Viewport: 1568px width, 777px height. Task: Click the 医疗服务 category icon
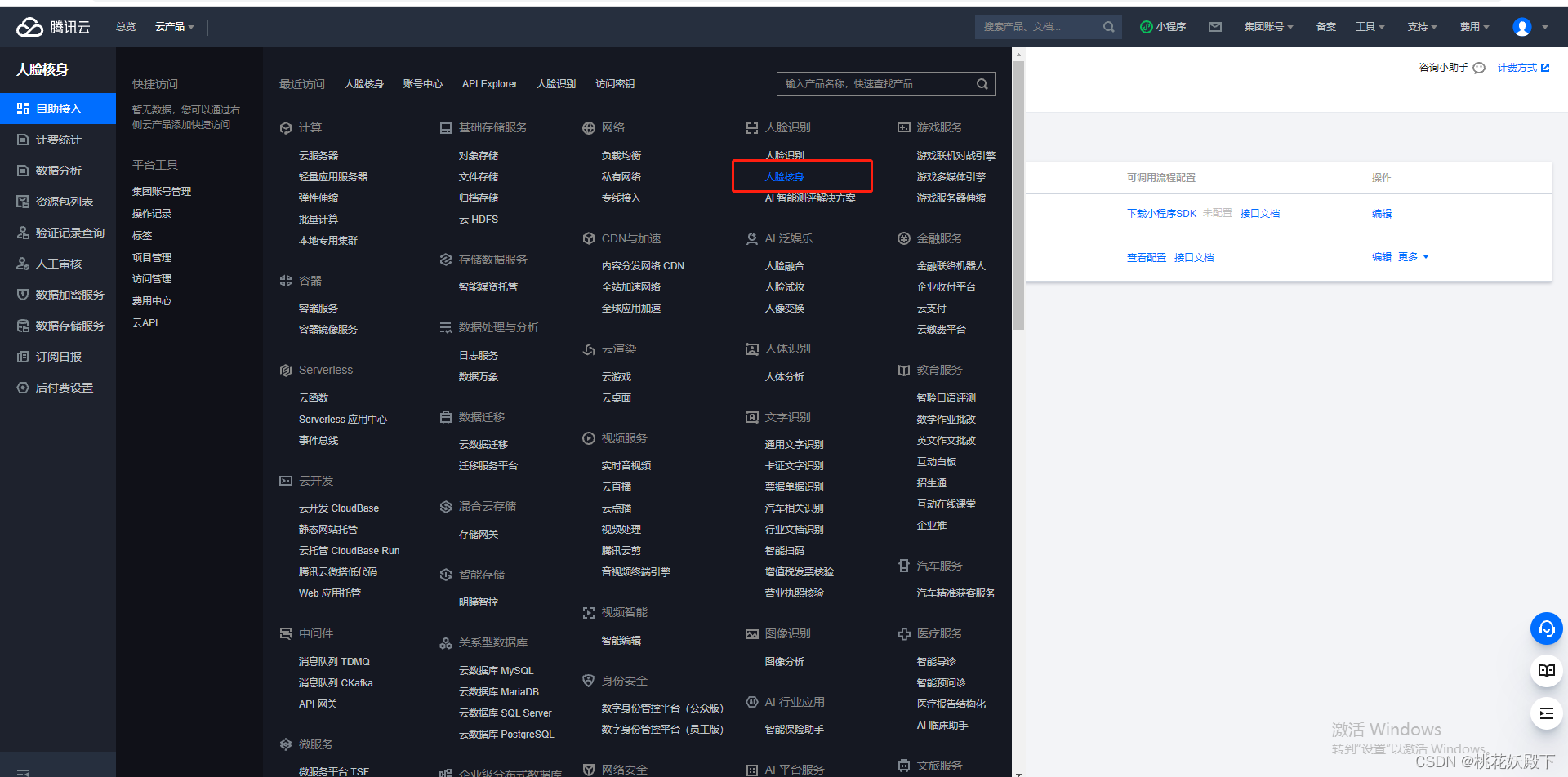point(904,634)
